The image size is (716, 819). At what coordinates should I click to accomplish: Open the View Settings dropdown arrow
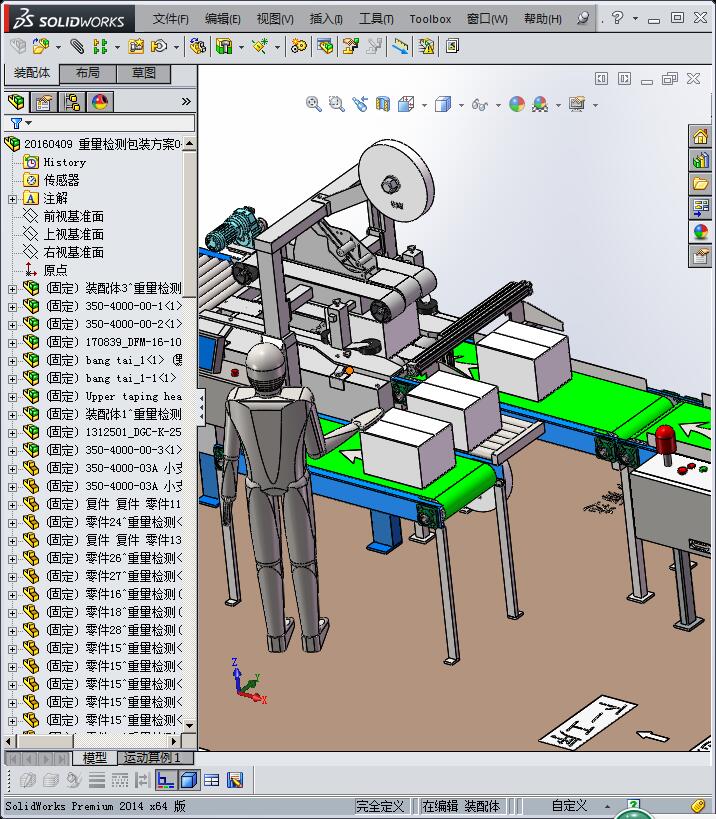[595, 105]
